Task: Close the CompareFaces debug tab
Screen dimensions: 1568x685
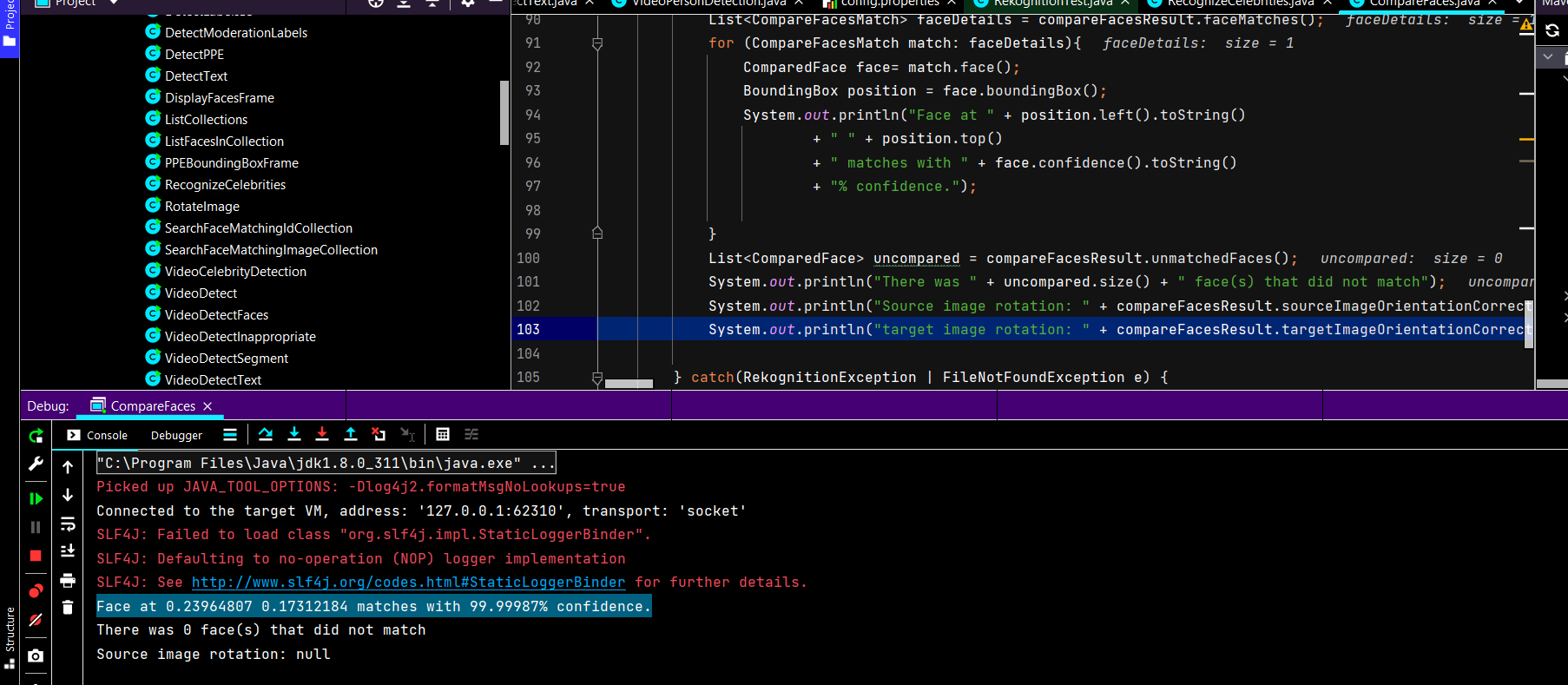Action: (208, 406)
